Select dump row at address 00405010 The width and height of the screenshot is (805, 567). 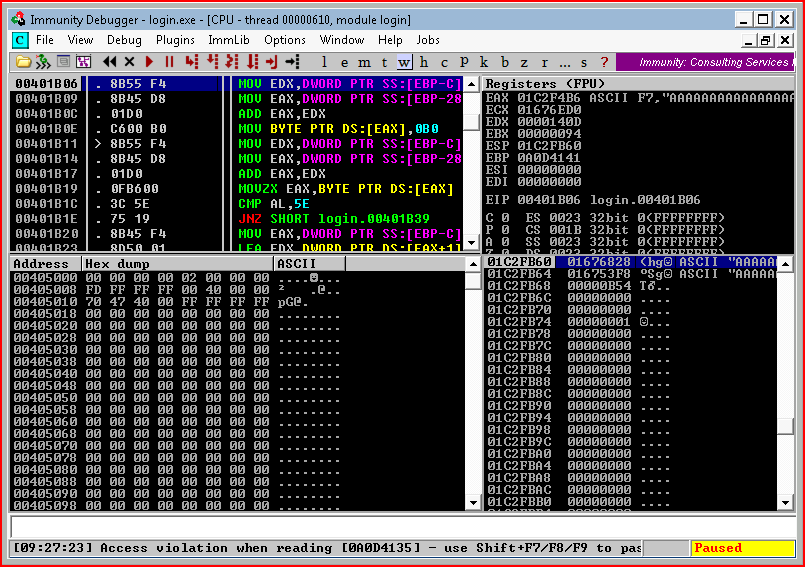236,302
